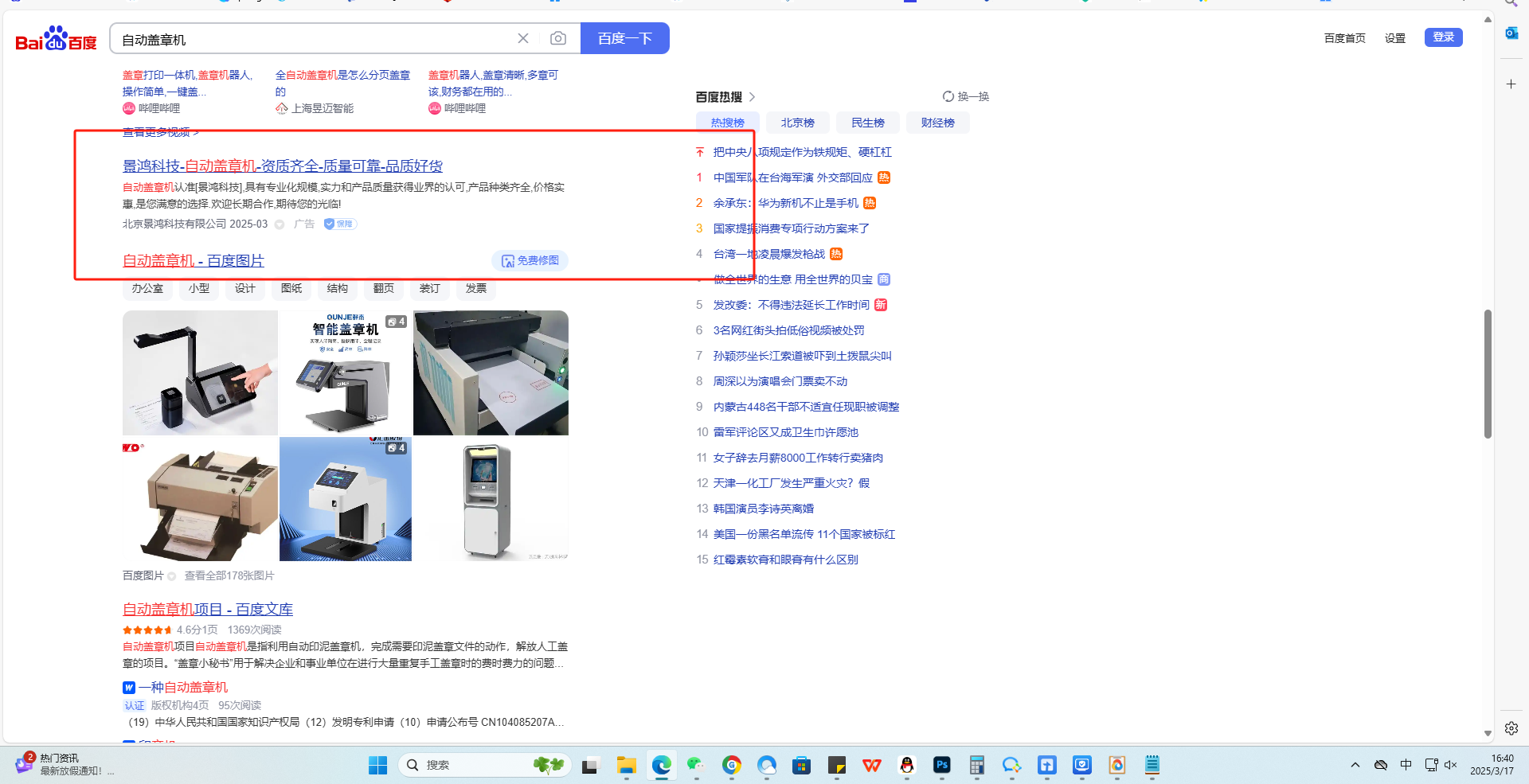Open hot search 红霉素软膏和眼膏有什么区别
This screenshot has height=784, width=1529.
(786, 560)
